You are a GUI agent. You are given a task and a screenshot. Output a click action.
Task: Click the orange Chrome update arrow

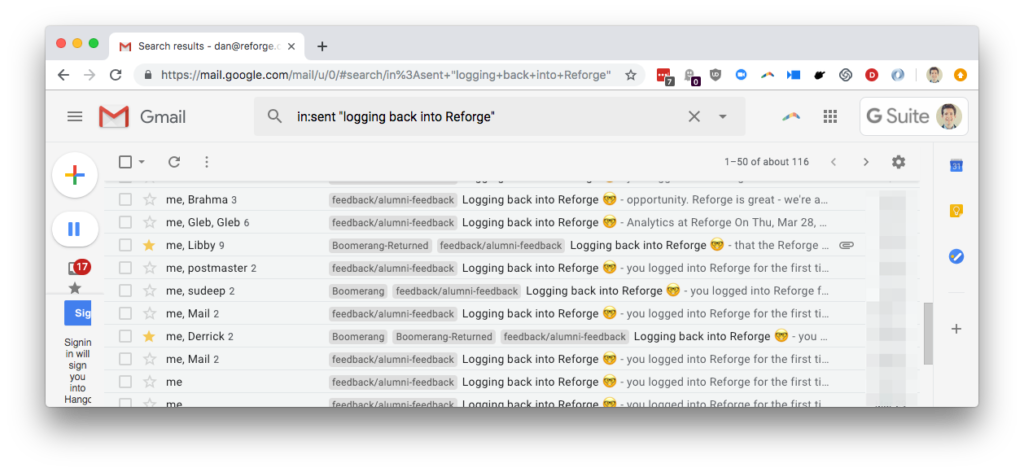(961, 75)
